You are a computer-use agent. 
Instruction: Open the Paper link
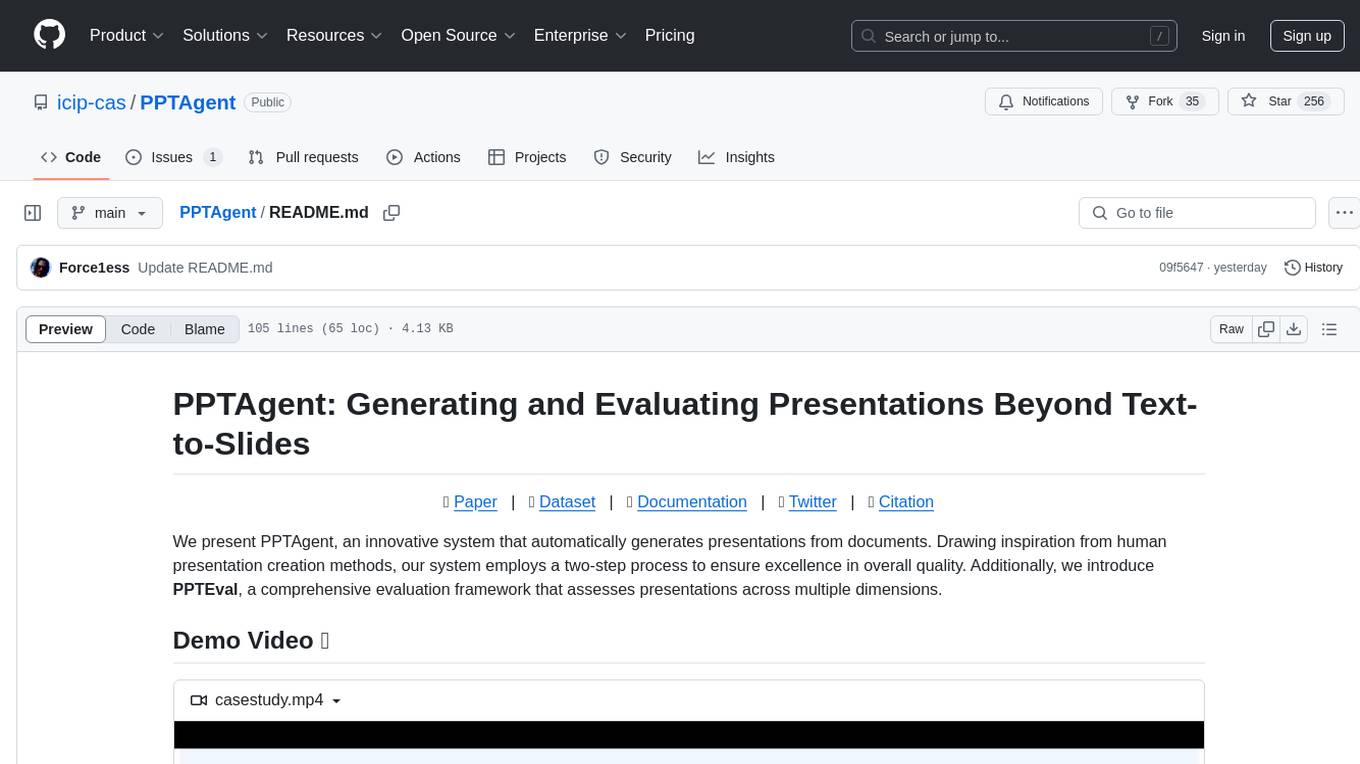pos(475,502)
